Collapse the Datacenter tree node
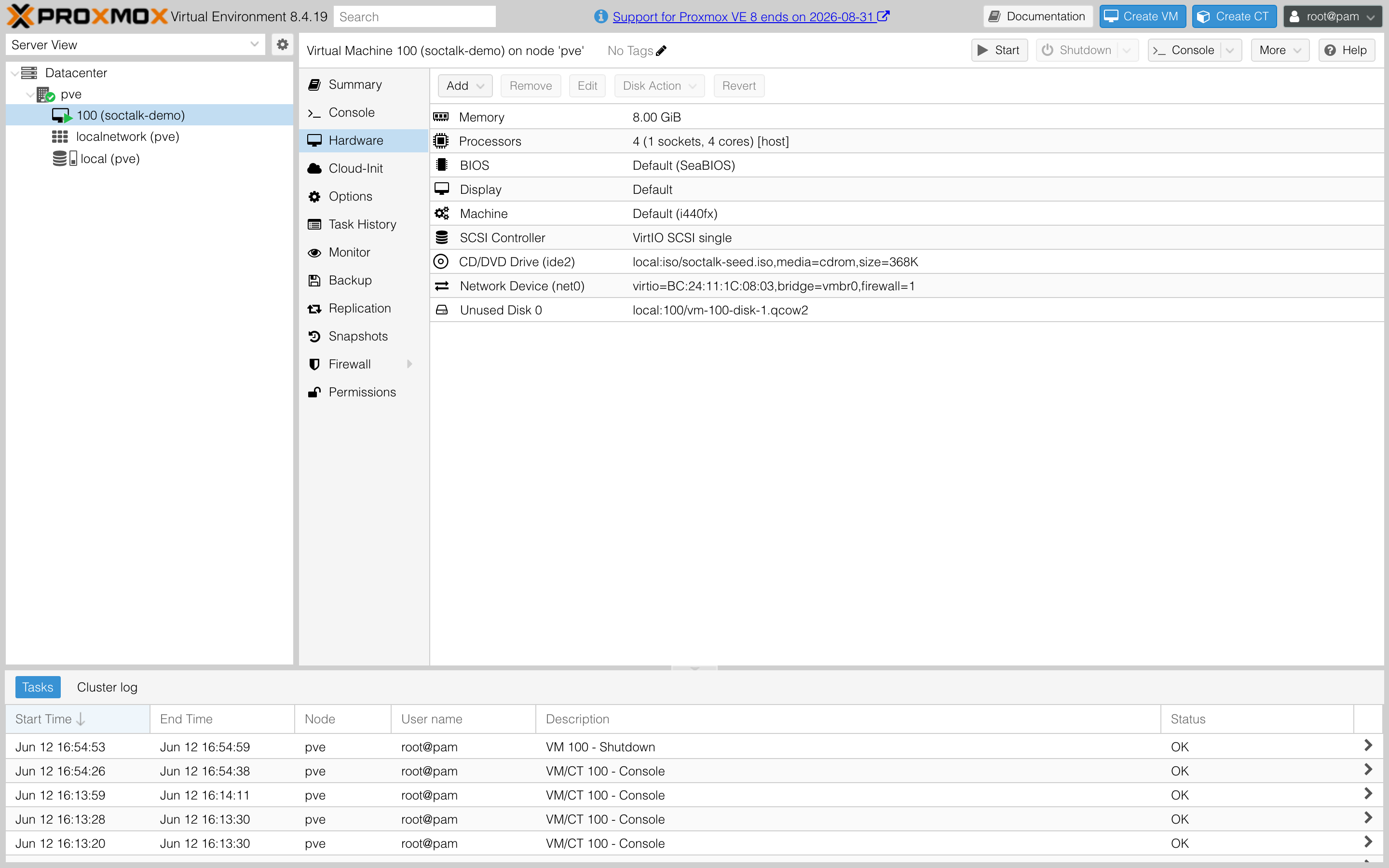Screen dimensions: 1389x868 (x=14, y=73)
